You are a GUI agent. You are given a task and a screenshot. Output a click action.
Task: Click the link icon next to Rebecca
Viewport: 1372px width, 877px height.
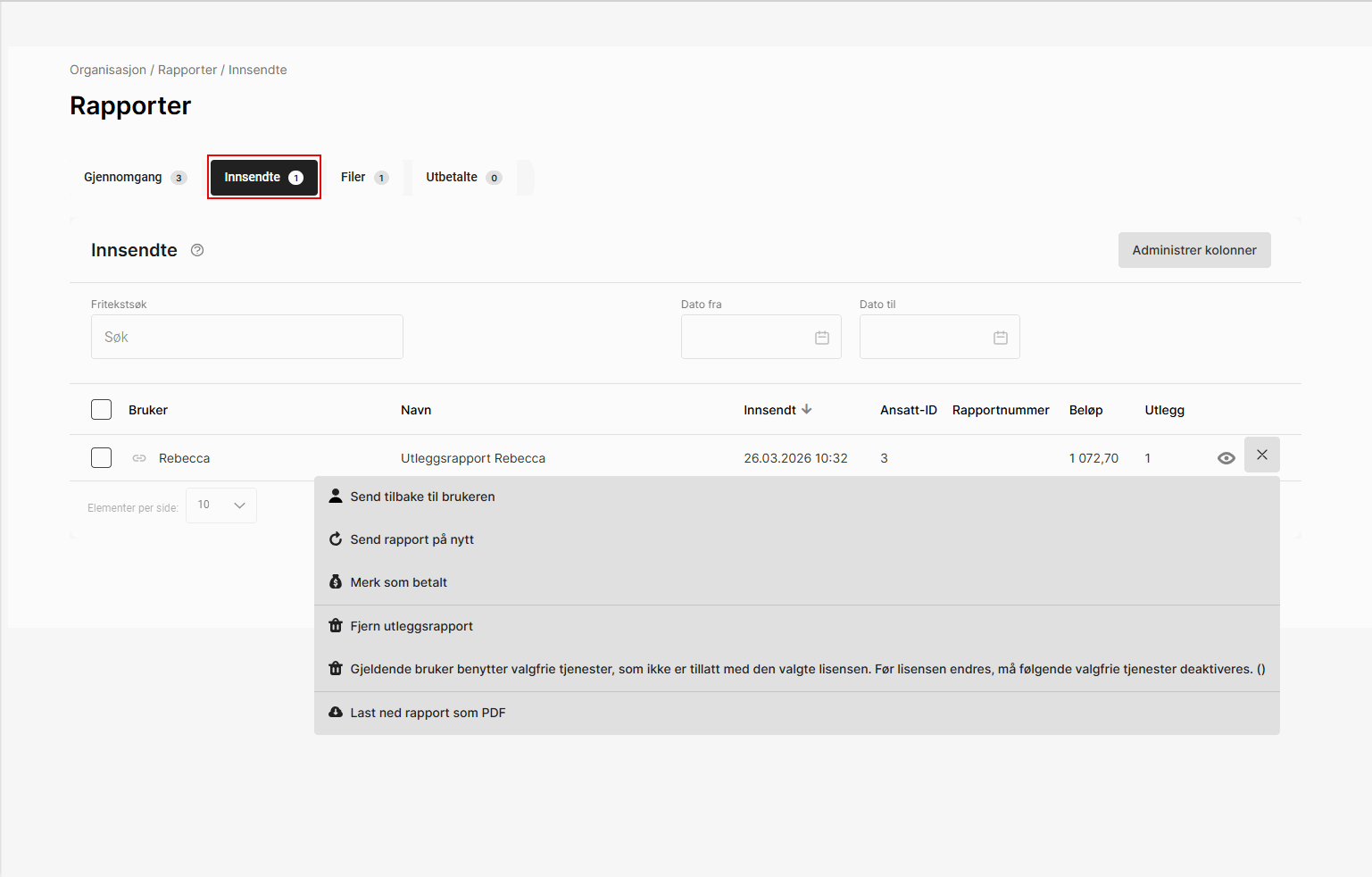[x=139, y=458]
